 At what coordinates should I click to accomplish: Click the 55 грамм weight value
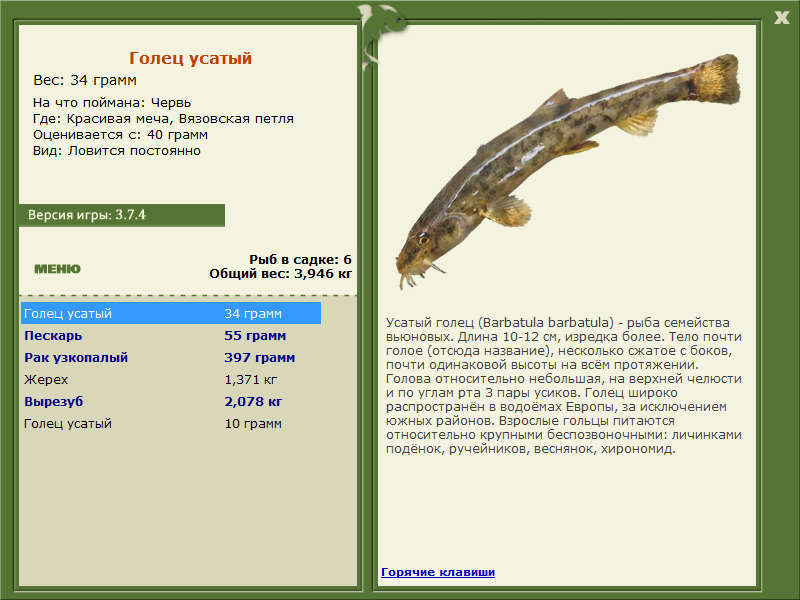255,336
